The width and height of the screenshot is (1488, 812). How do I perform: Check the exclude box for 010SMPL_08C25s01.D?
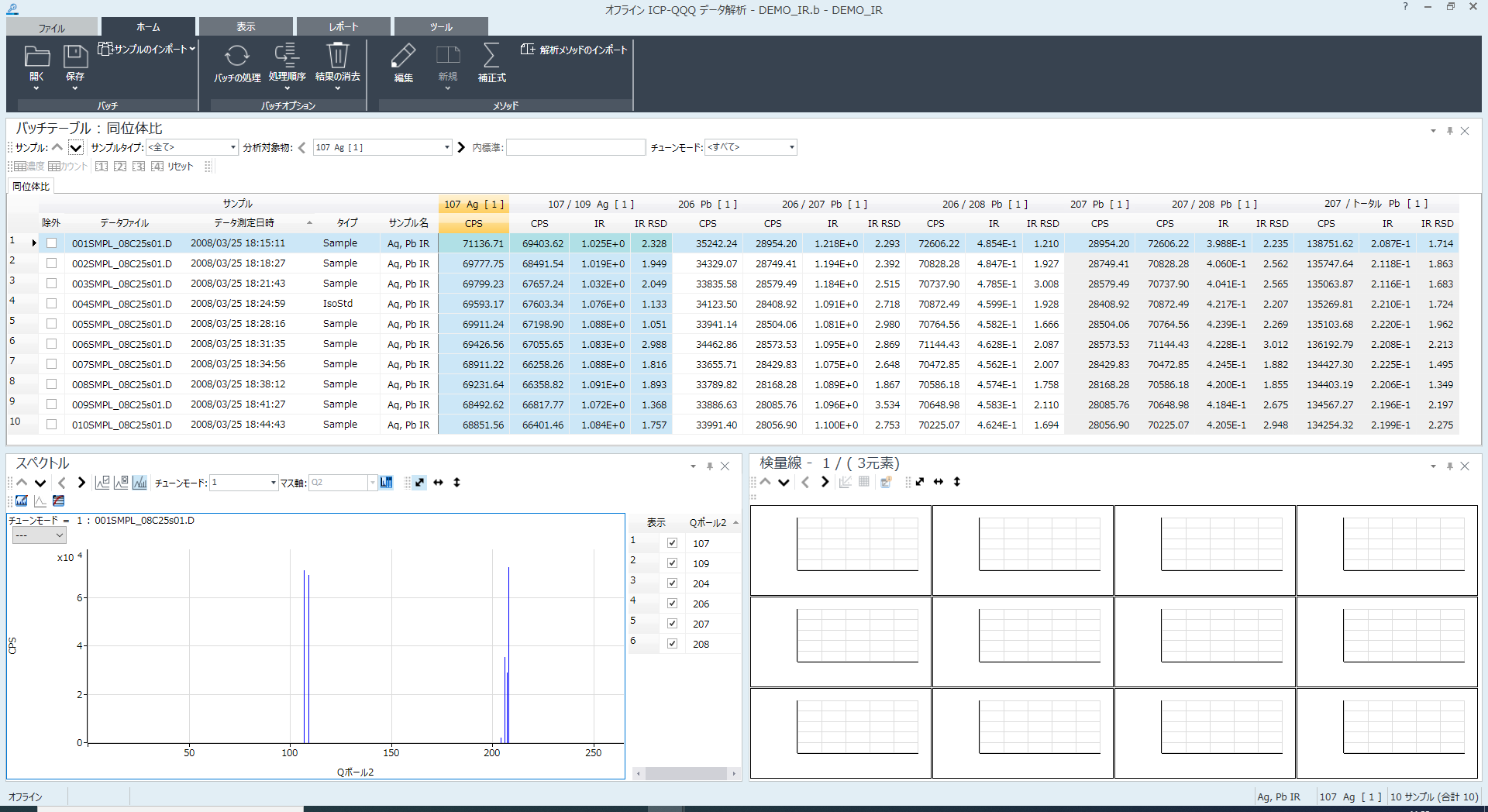(x=51, y=425)
